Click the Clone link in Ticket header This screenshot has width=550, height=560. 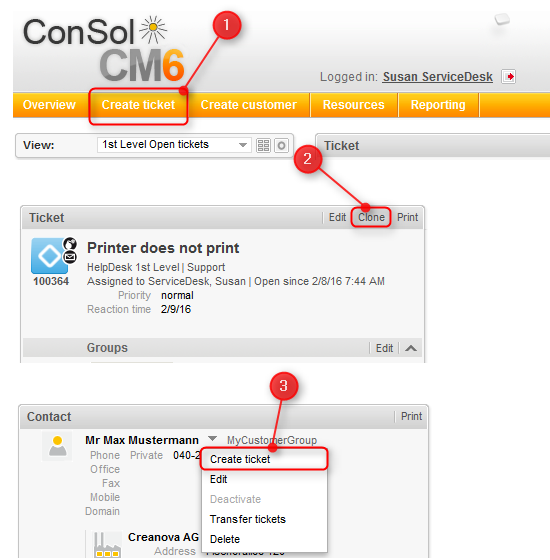[x=371, y=217]
